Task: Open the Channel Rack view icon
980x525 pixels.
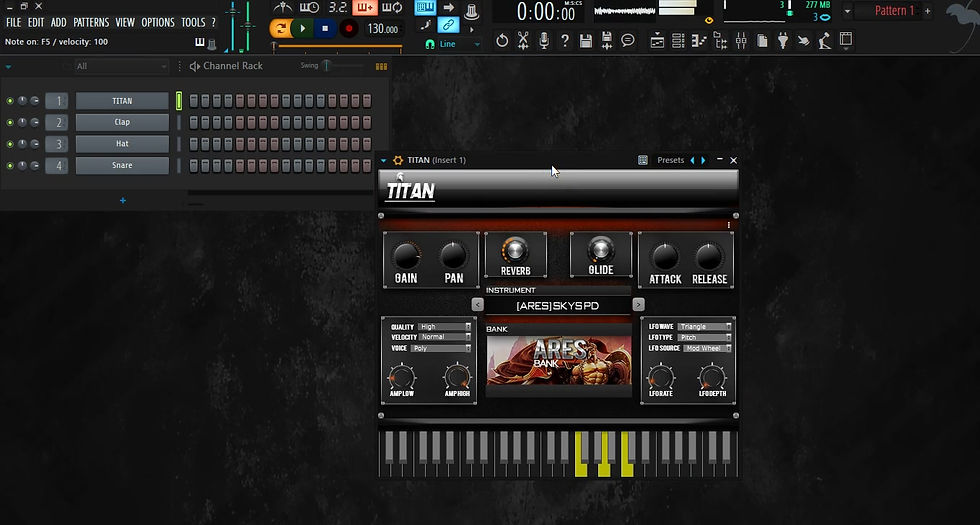Action: tap(678, 41)
